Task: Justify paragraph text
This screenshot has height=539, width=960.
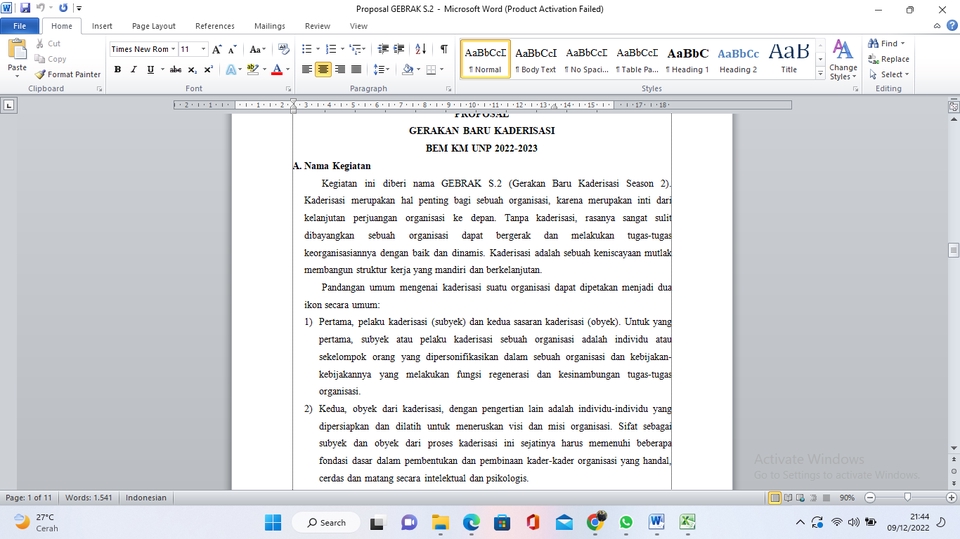Action: [356, 69]
